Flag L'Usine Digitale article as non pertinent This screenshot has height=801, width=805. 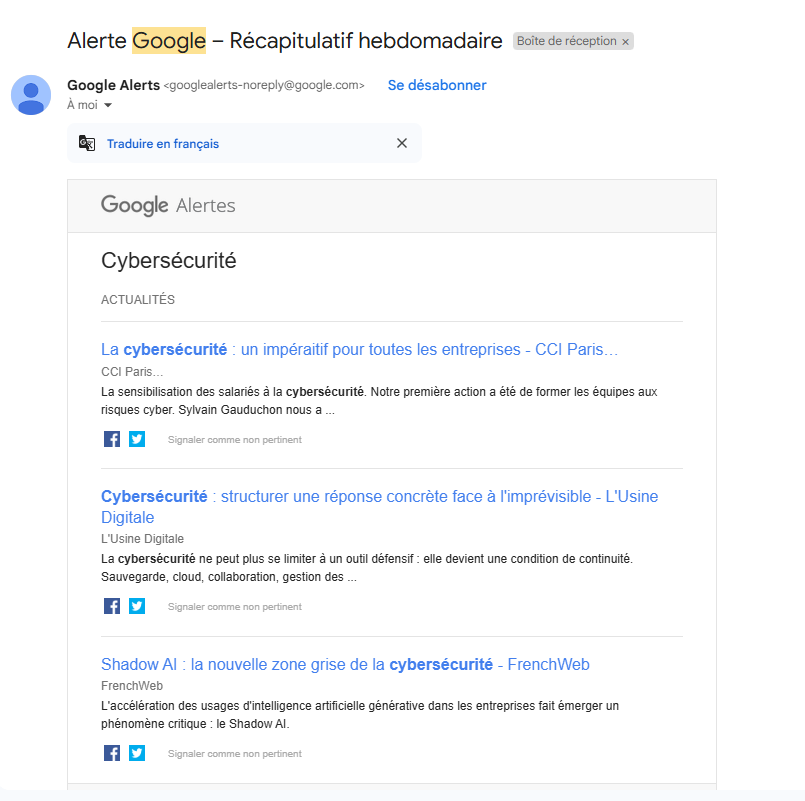(x=234, y=607)
